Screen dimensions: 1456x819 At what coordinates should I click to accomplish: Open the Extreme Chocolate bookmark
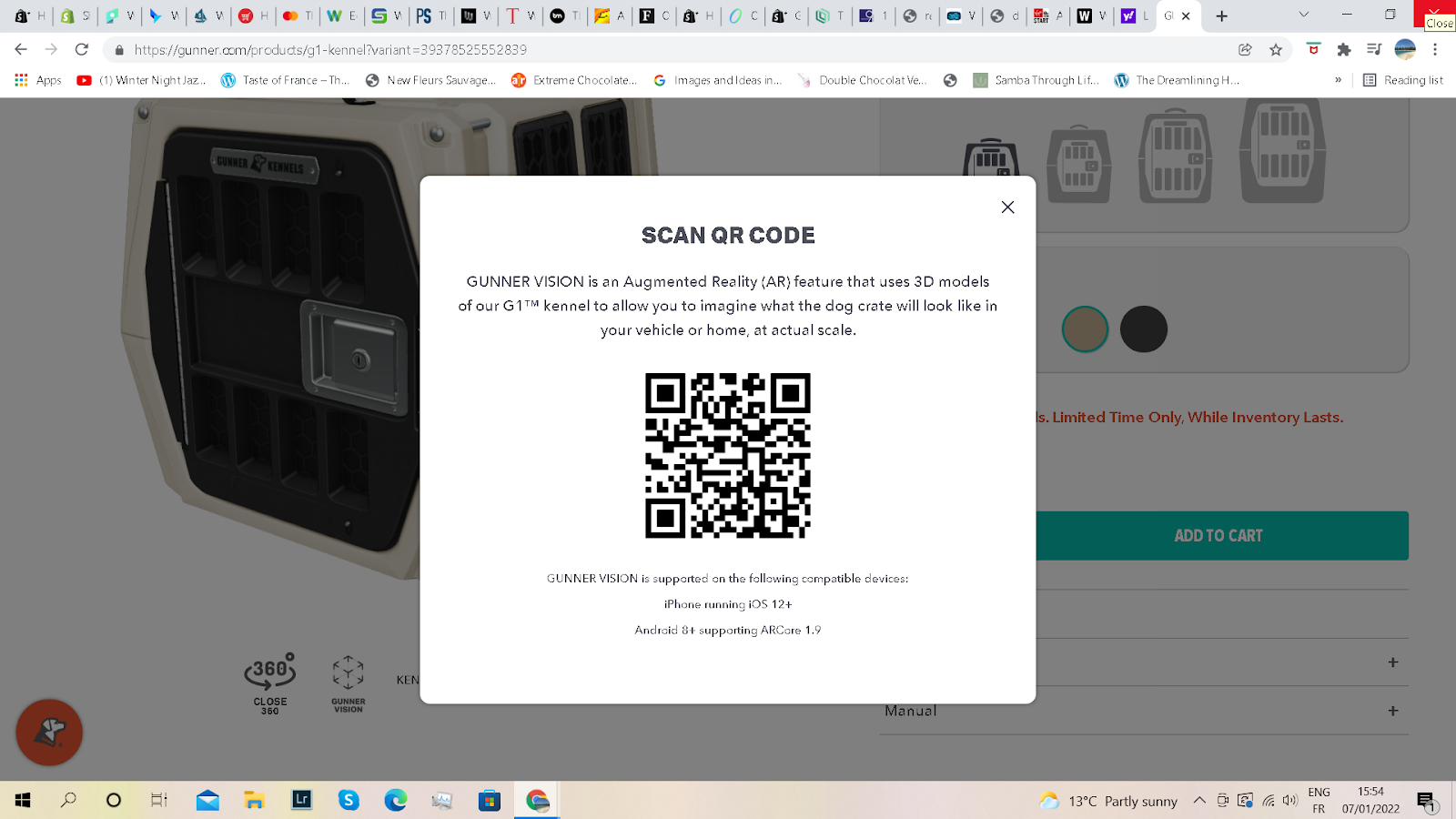[574, 80]
